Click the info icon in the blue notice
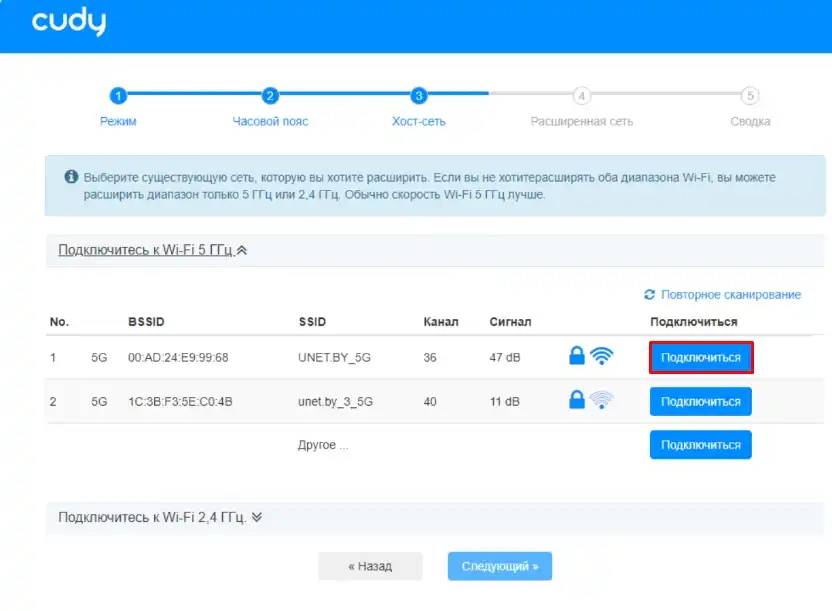The width and height of the screenshot is (832, 611). click(71, 177)
